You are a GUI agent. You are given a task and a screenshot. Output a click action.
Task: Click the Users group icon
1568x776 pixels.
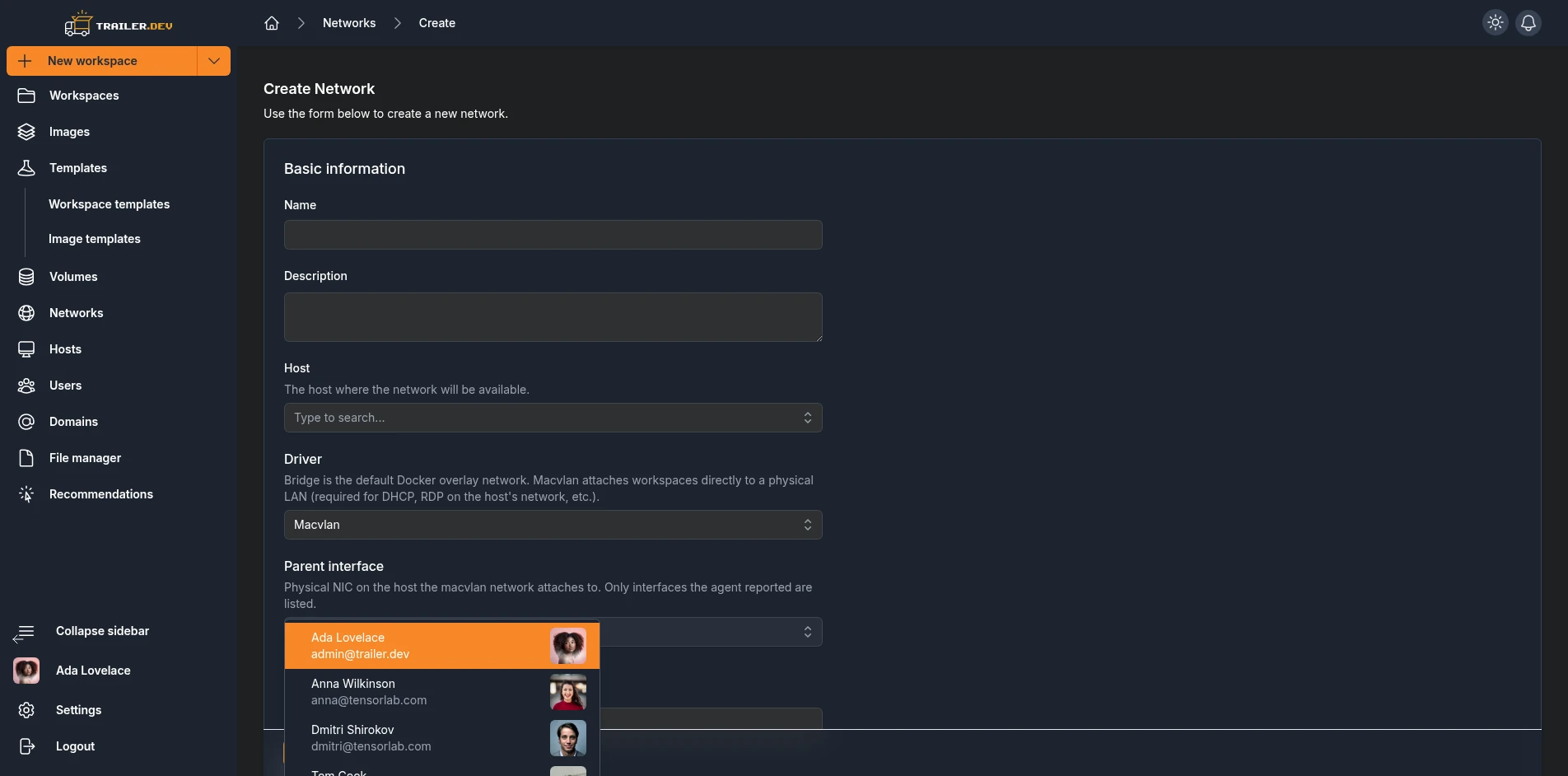point(26,386)
